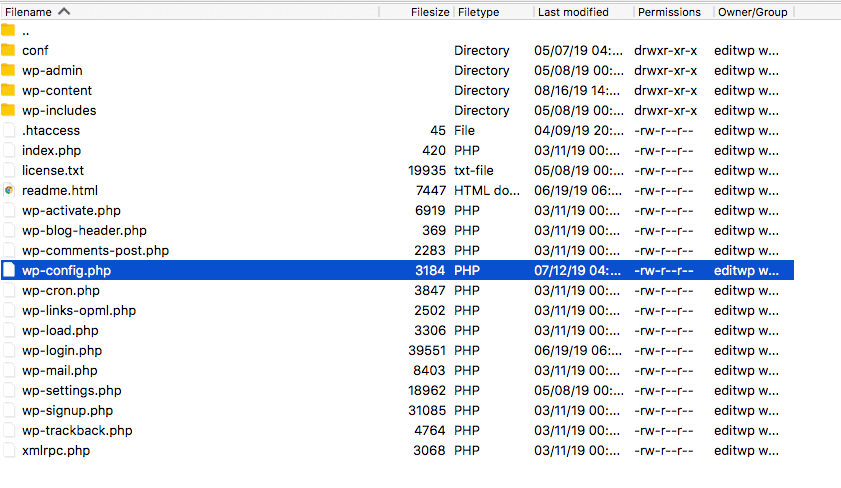Click the wp-config.php file icon
Image resolution: width=841 pixels, height=488 pixels.
click(9, 270)
